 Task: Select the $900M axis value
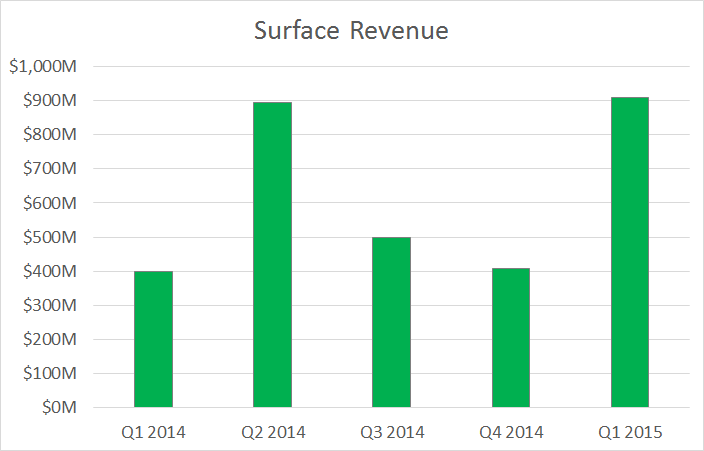48,101
